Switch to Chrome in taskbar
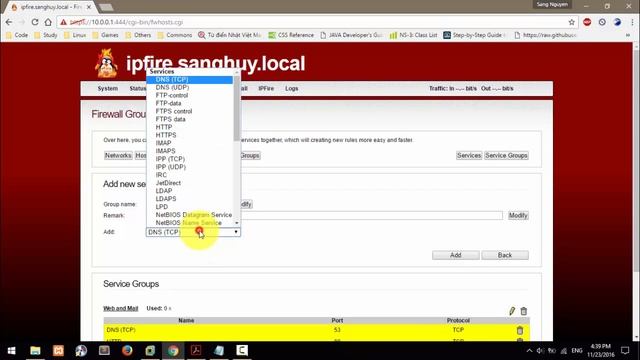This screenshot has height=360, width=640. coord(173,351)
